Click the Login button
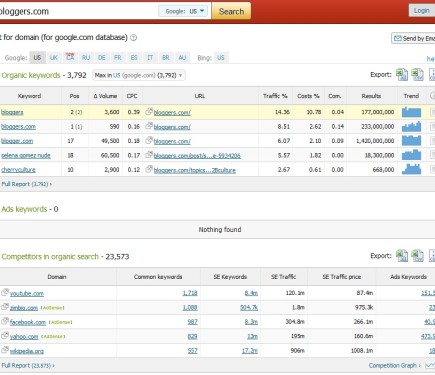Image resolution: width=435 pixels, height=375 pixels. pos(422,11)
